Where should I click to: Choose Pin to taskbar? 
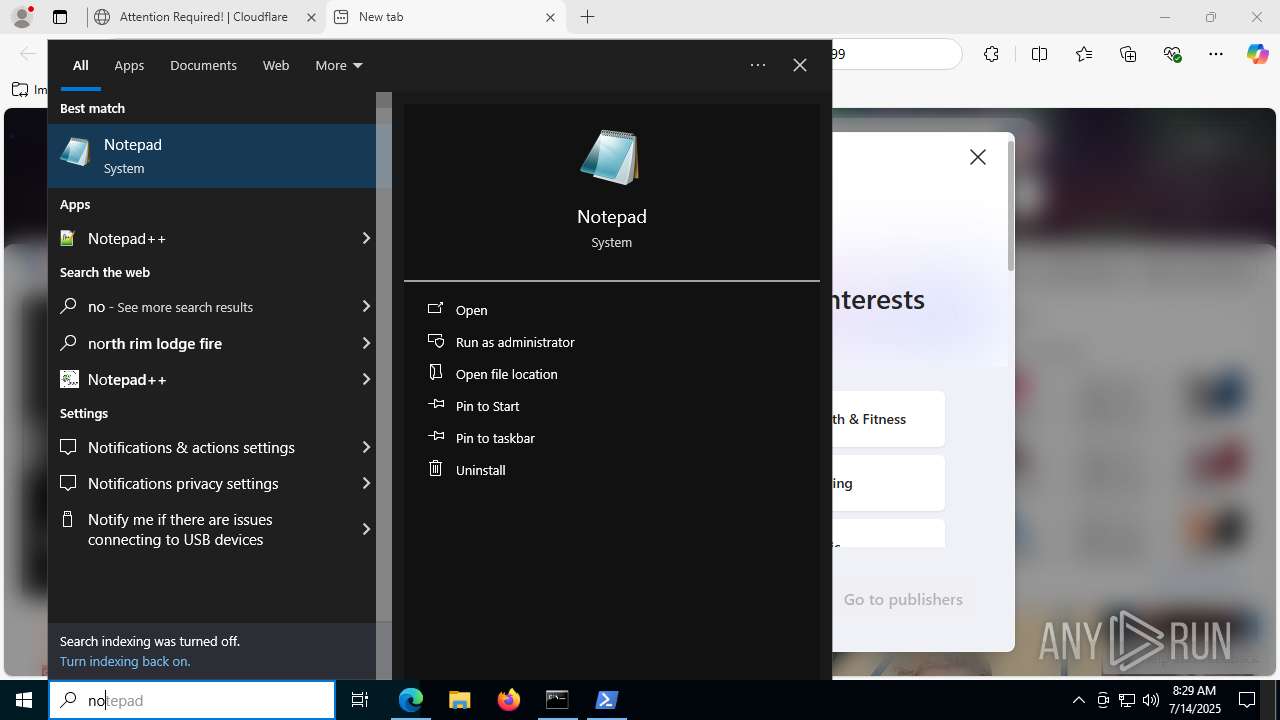point(495,438)
